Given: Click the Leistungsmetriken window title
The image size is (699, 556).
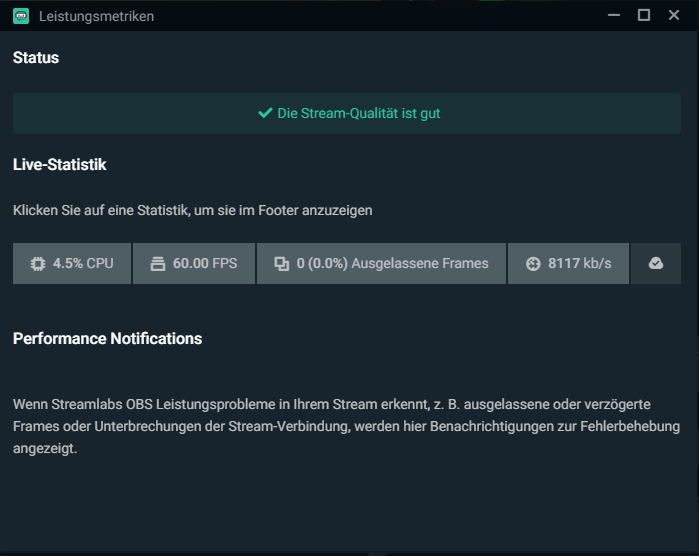Looking at the screenshot, I should click(x=96, y=16).
